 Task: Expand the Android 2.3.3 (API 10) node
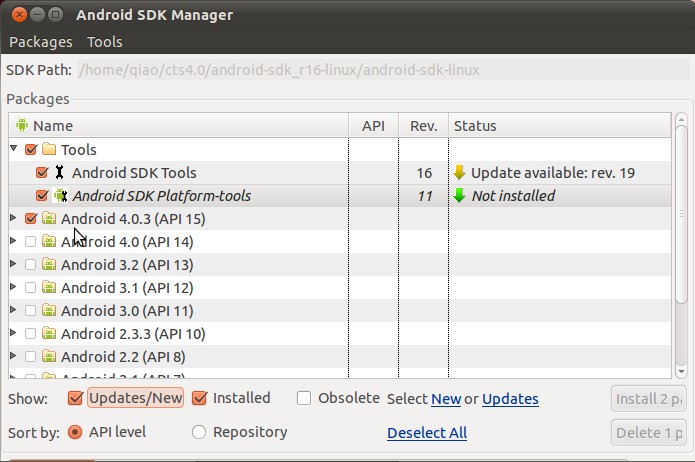pyautogui.click(x=13, y=333)
